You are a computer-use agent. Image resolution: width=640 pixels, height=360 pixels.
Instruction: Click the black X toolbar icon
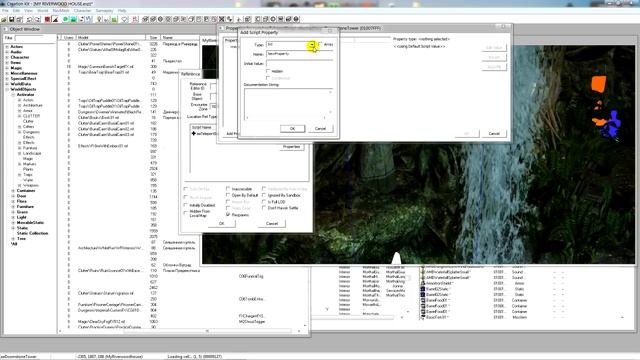click(222, 19)
